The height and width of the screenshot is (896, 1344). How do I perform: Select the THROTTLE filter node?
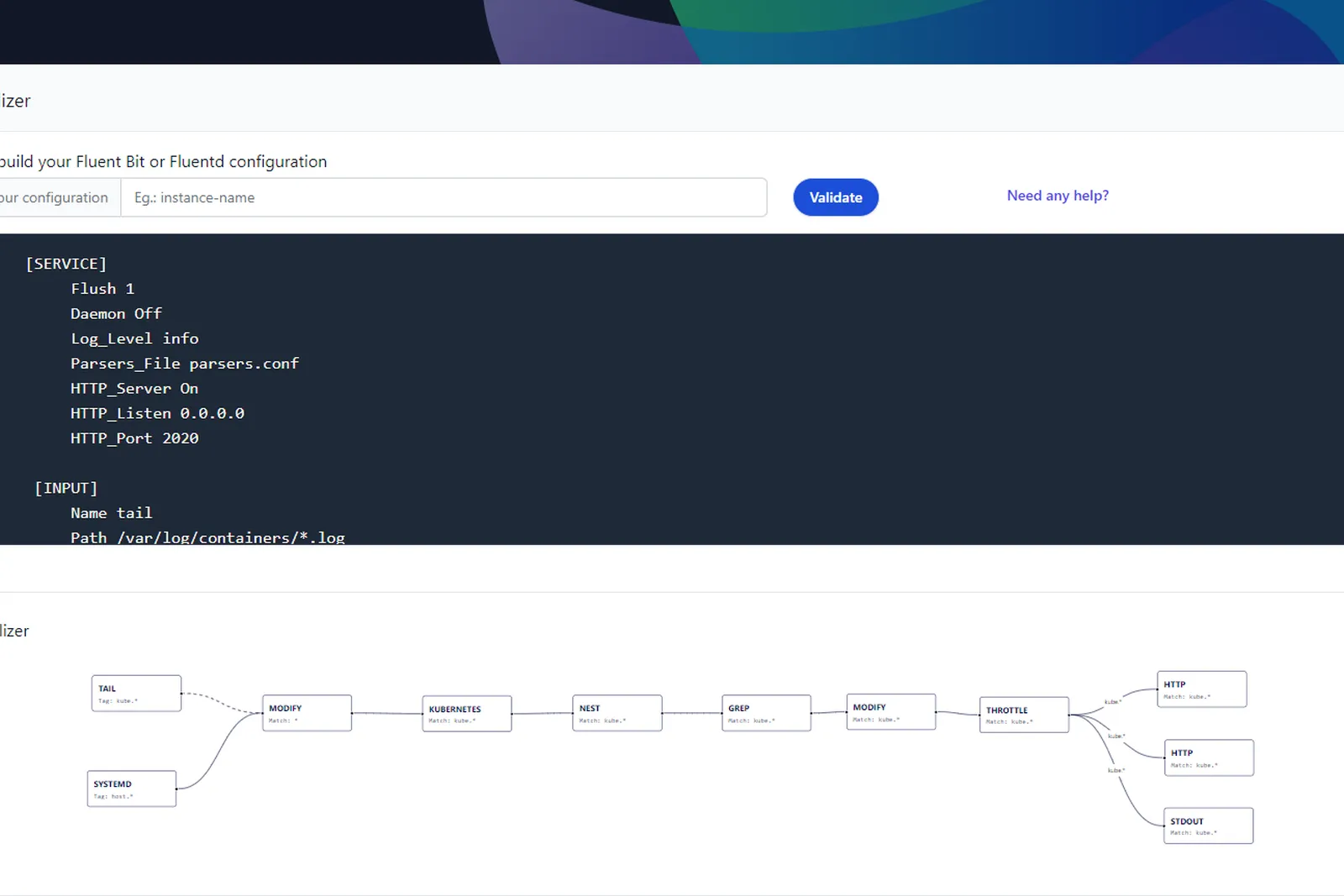click(1024, 715)
